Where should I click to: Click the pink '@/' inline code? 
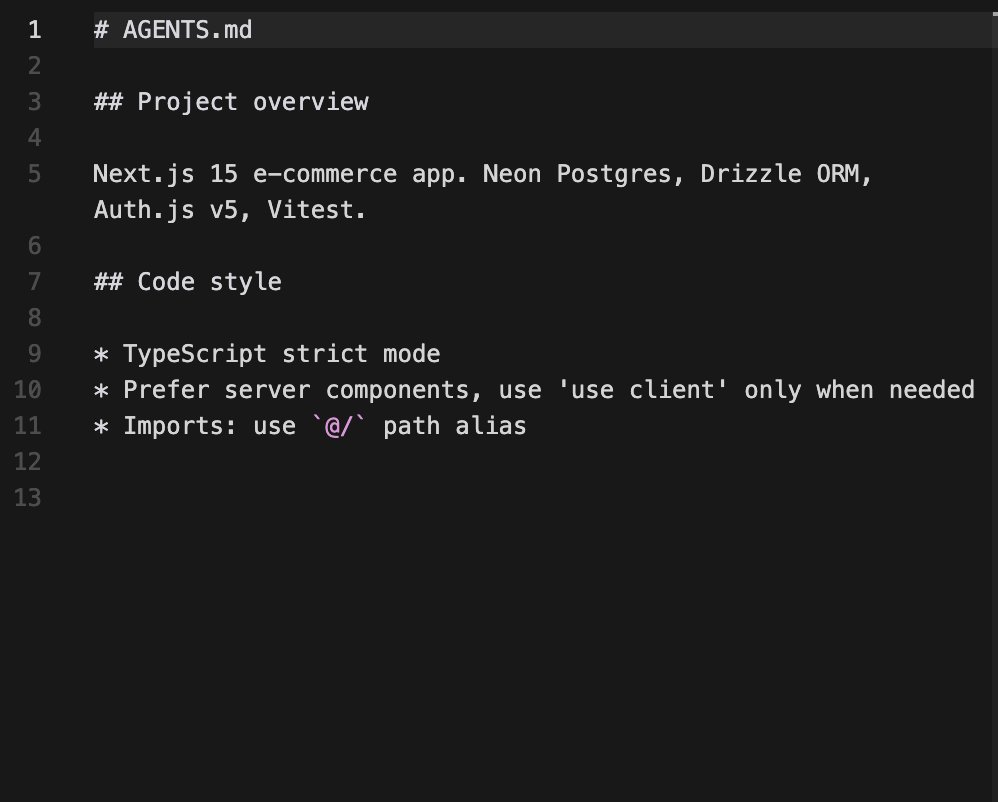point(339,426)
